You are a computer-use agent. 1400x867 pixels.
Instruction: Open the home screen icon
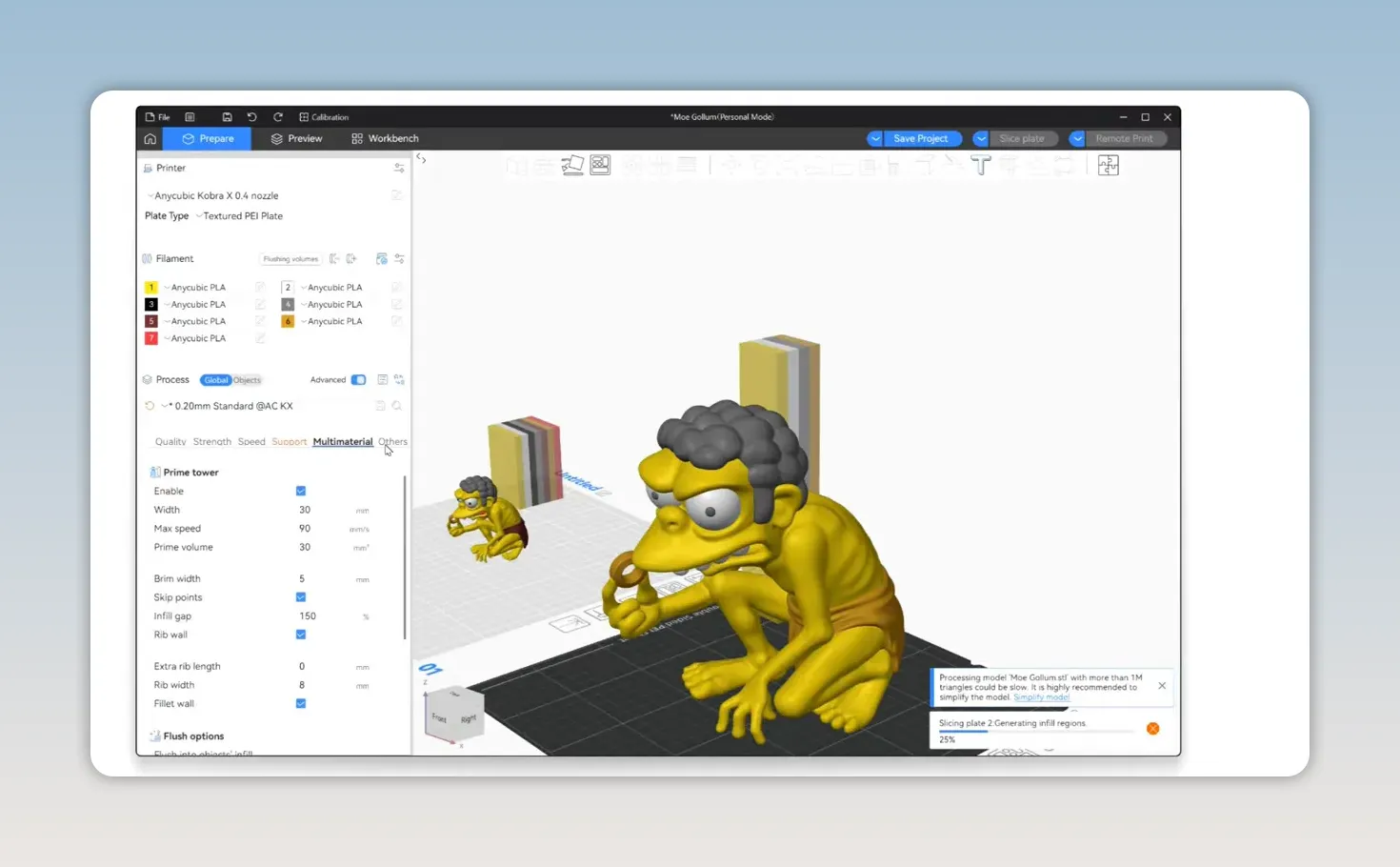(x=150, y=139)
